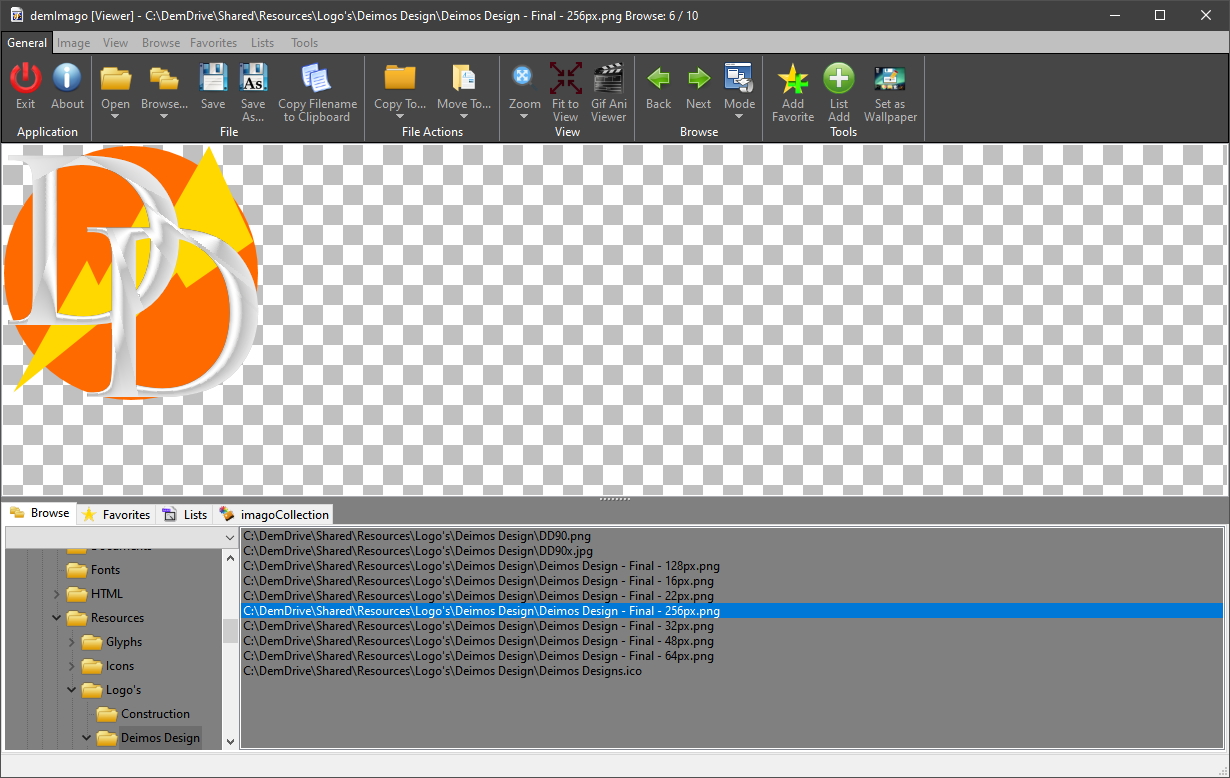
Task: Click the DD logo image in viewer
Action: tap(131, 273)
